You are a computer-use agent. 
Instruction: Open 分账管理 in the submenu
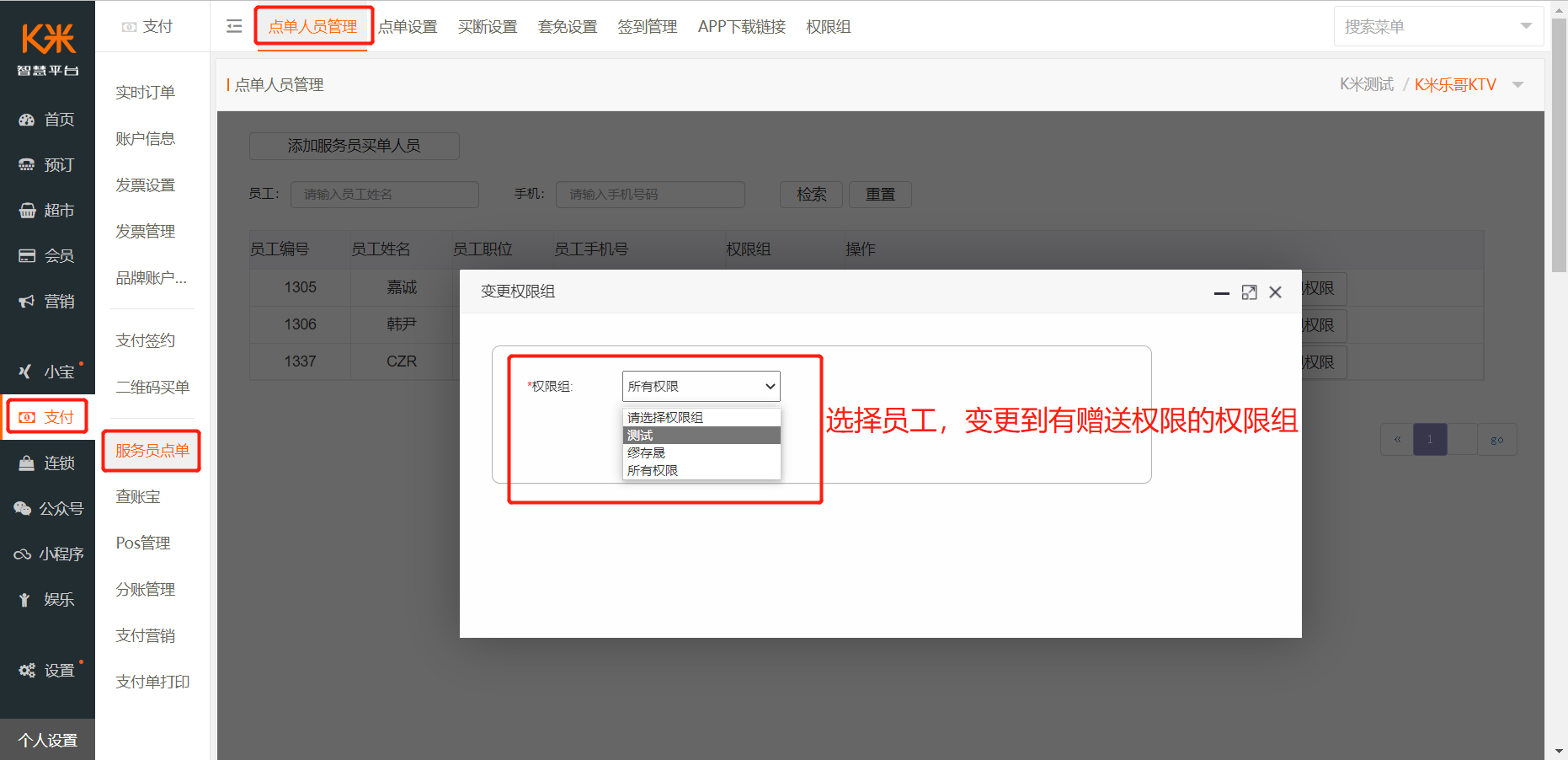pos(145,590)
